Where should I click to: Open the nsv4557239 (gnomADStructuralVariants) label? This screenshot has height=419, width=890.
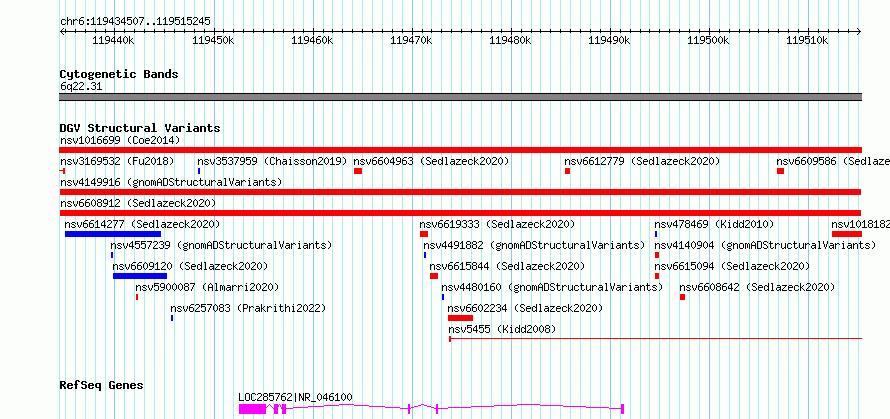(221, 245)
